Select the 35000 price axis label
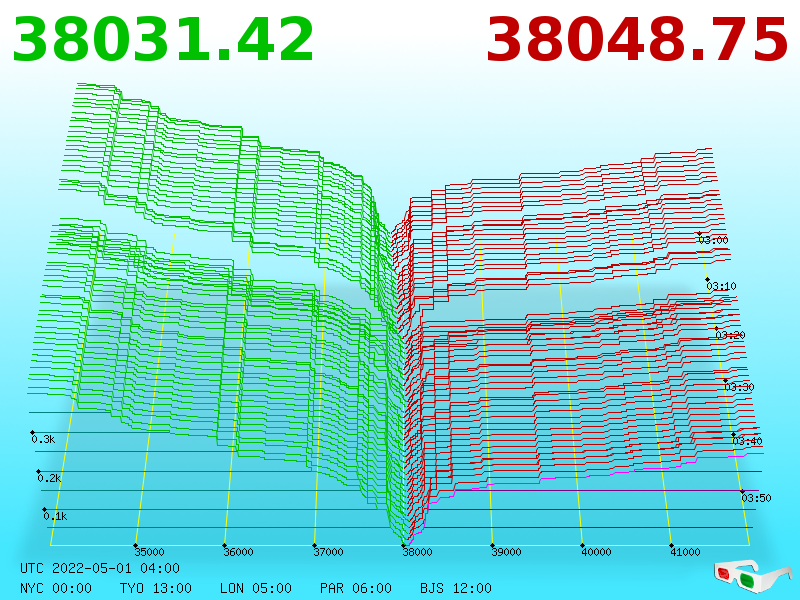The height and width of the screenshot is (600, 800). pos(149,552)
